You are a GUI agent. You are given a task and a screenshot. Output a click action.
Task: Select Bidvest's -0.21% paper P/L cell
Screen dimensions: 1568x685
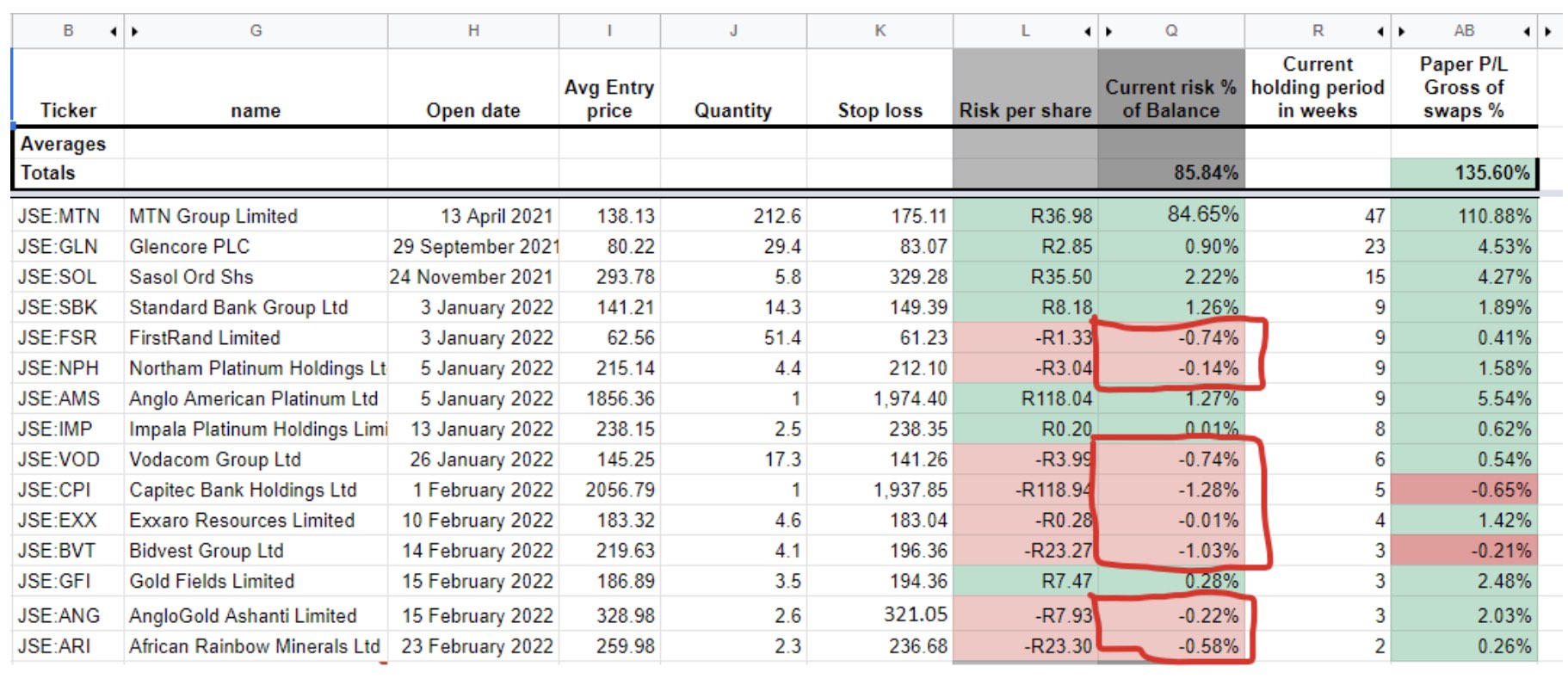1464,551
